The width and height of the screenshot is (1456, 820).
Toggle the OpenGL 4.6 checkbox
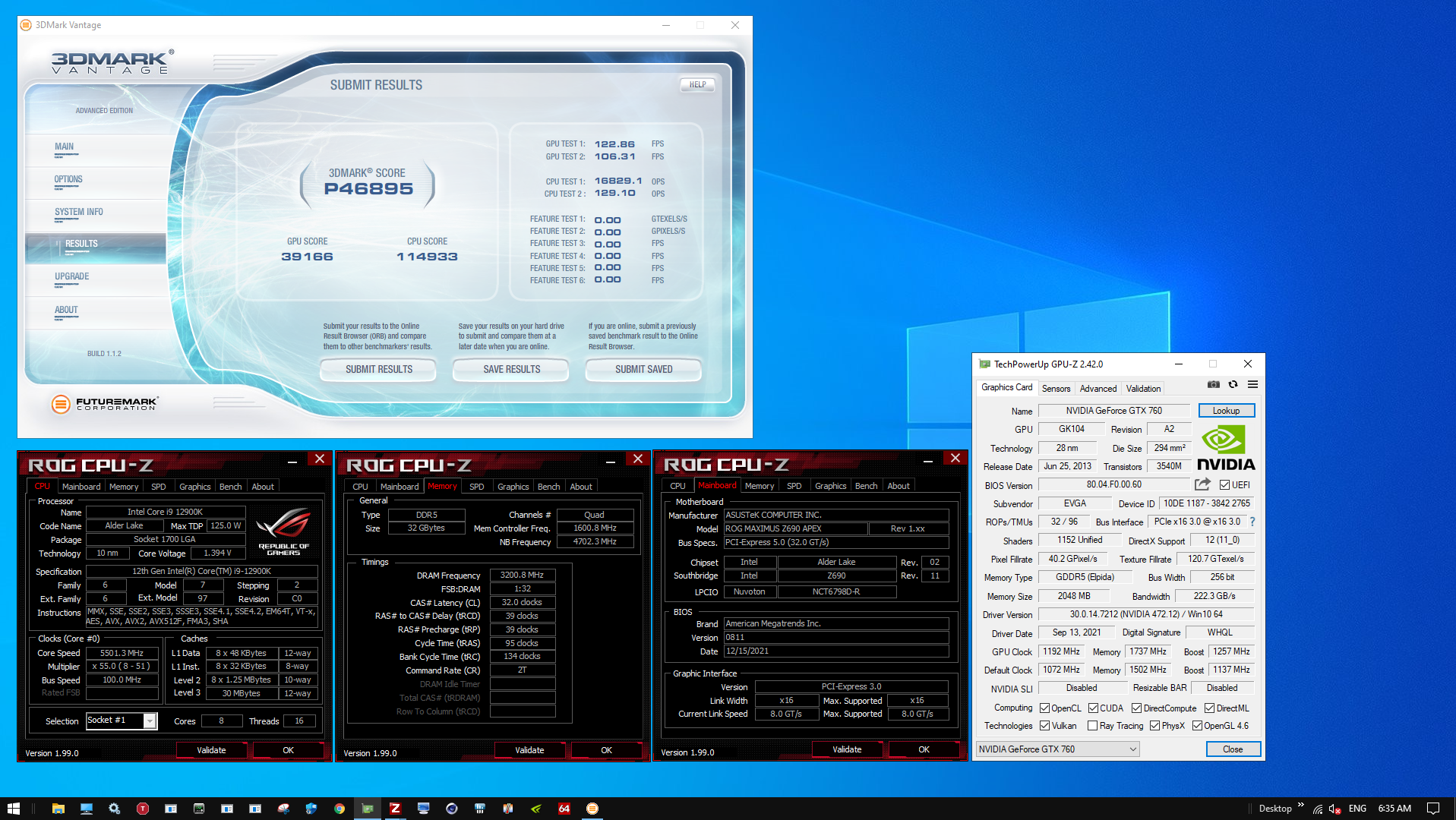(x=1197, y=726)
